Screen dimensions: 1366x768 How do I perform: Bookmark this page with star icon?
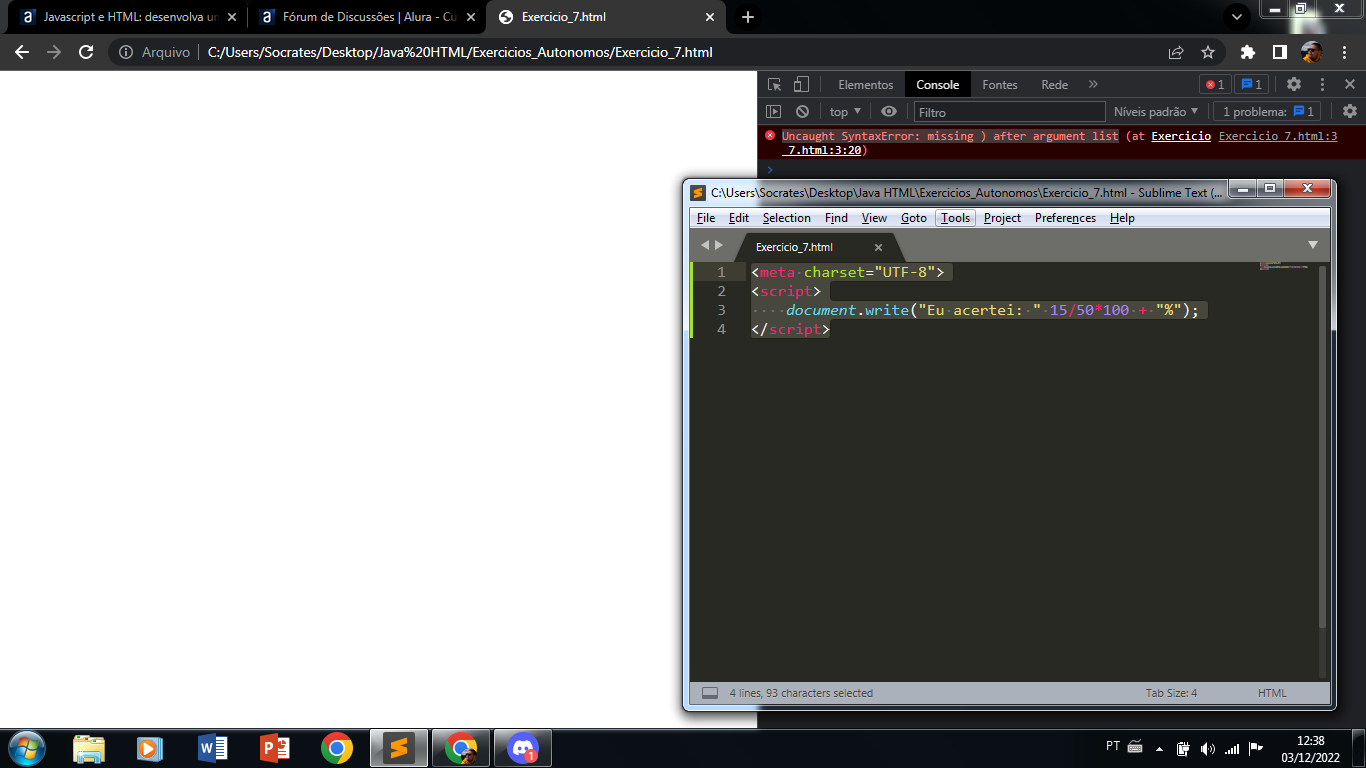(1208, 52)
